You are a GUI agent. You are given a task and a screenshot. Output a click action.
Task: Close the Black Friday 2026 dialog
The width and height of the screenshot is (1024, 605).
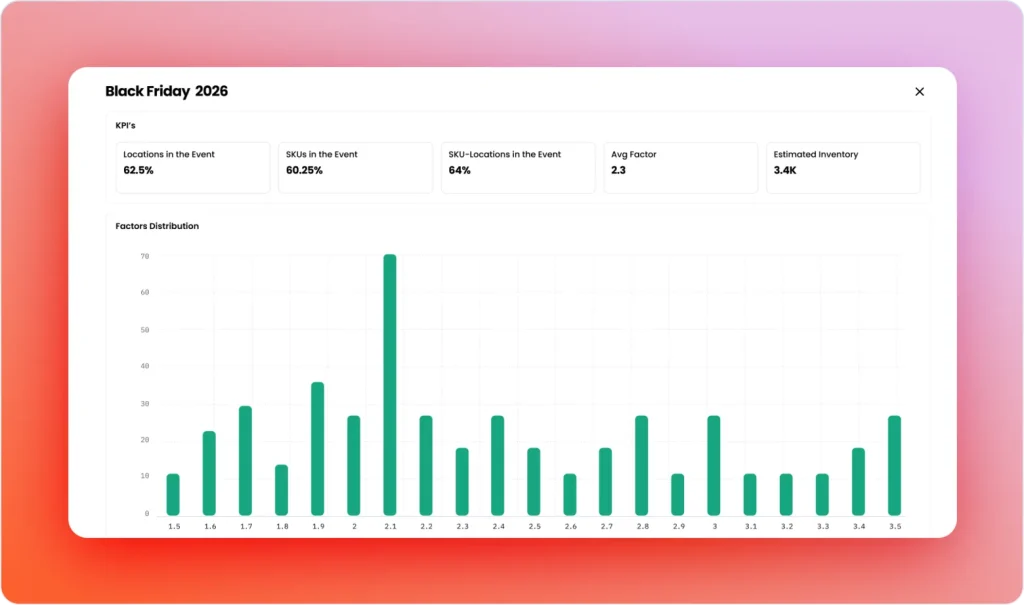point(919,92)
